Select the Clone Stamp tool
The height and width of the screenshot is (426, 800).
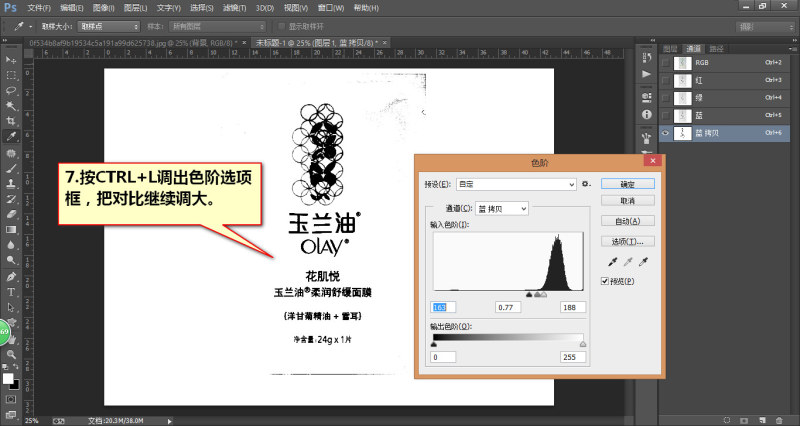coord(11,184)
